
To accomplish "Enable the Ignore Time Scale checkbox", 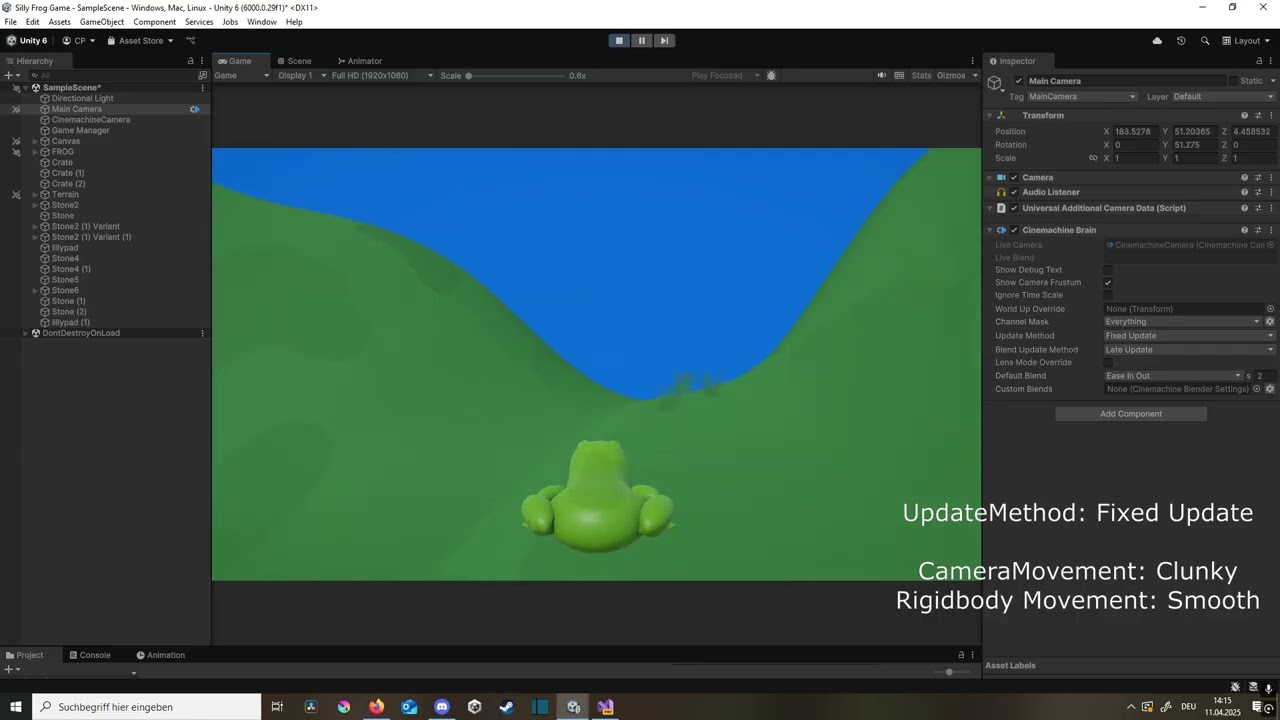I will [1107, 295].
